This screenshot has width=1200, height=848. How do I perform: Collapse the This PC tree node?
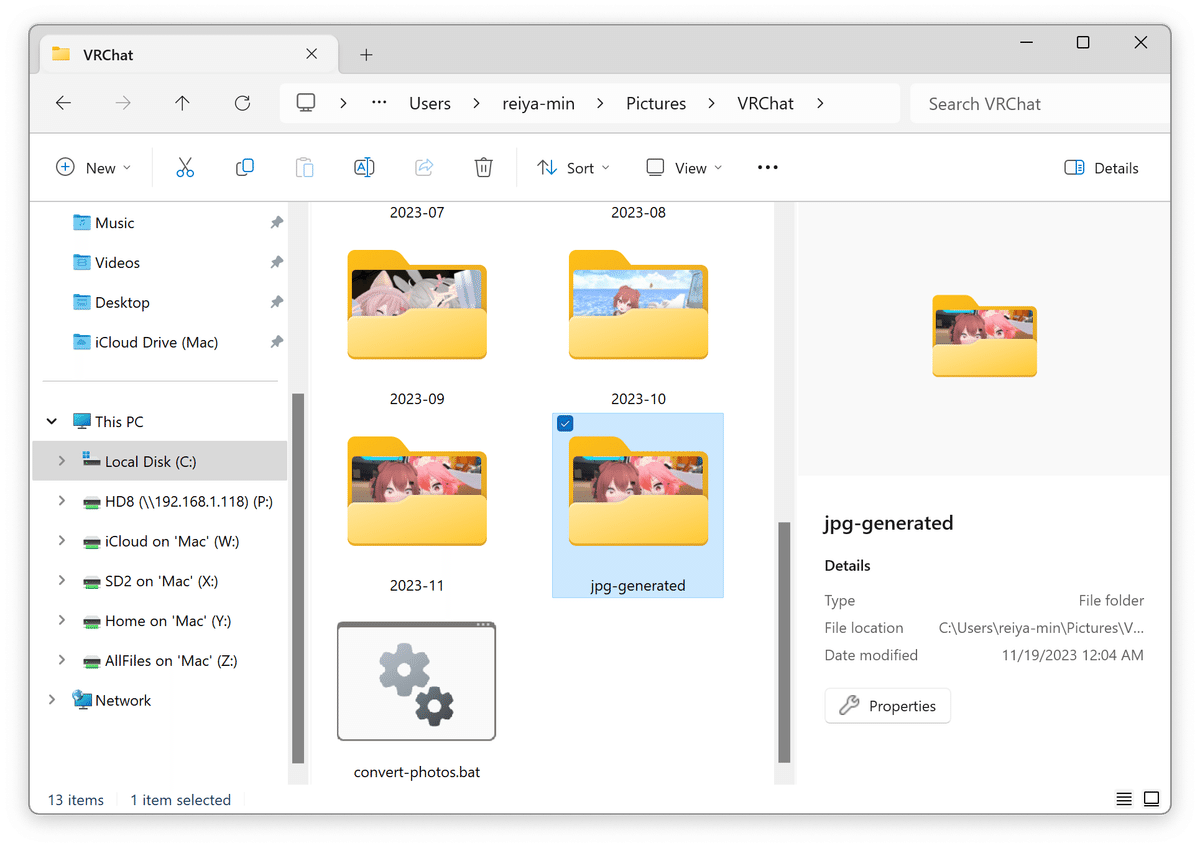click(52, 422)
